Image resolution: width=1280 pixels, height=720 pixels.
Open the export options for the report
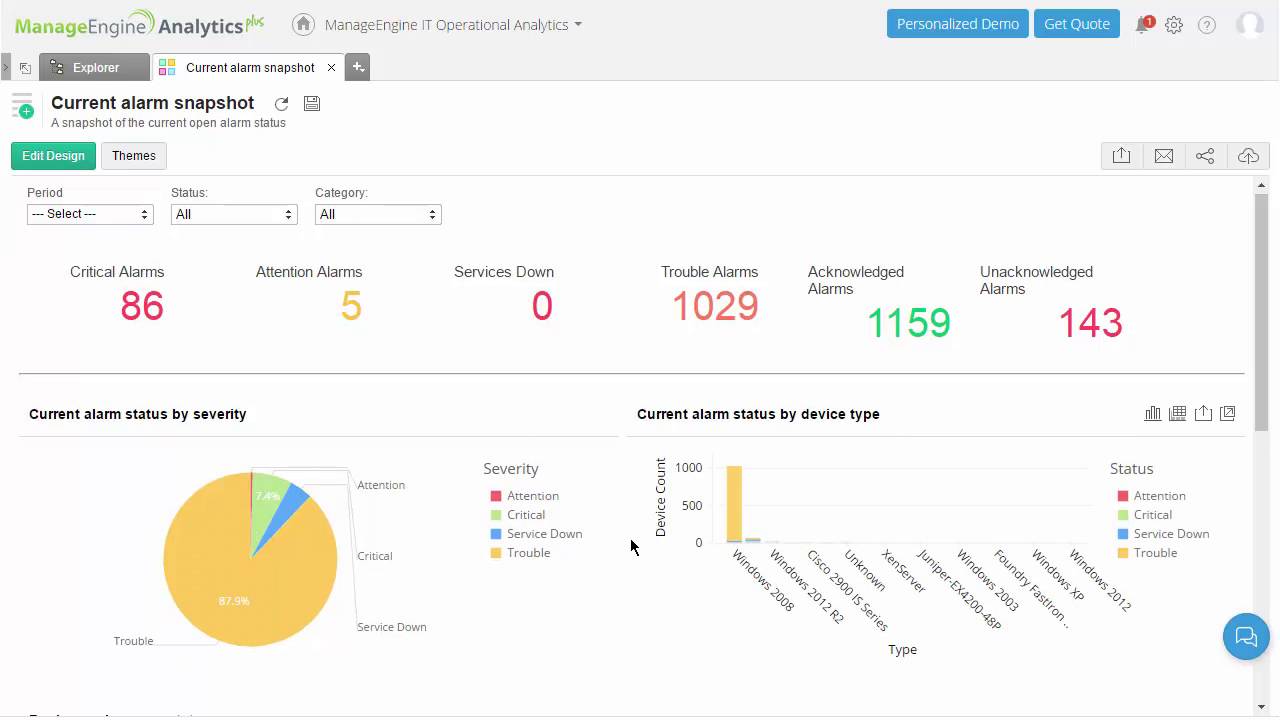point(1121,155)
